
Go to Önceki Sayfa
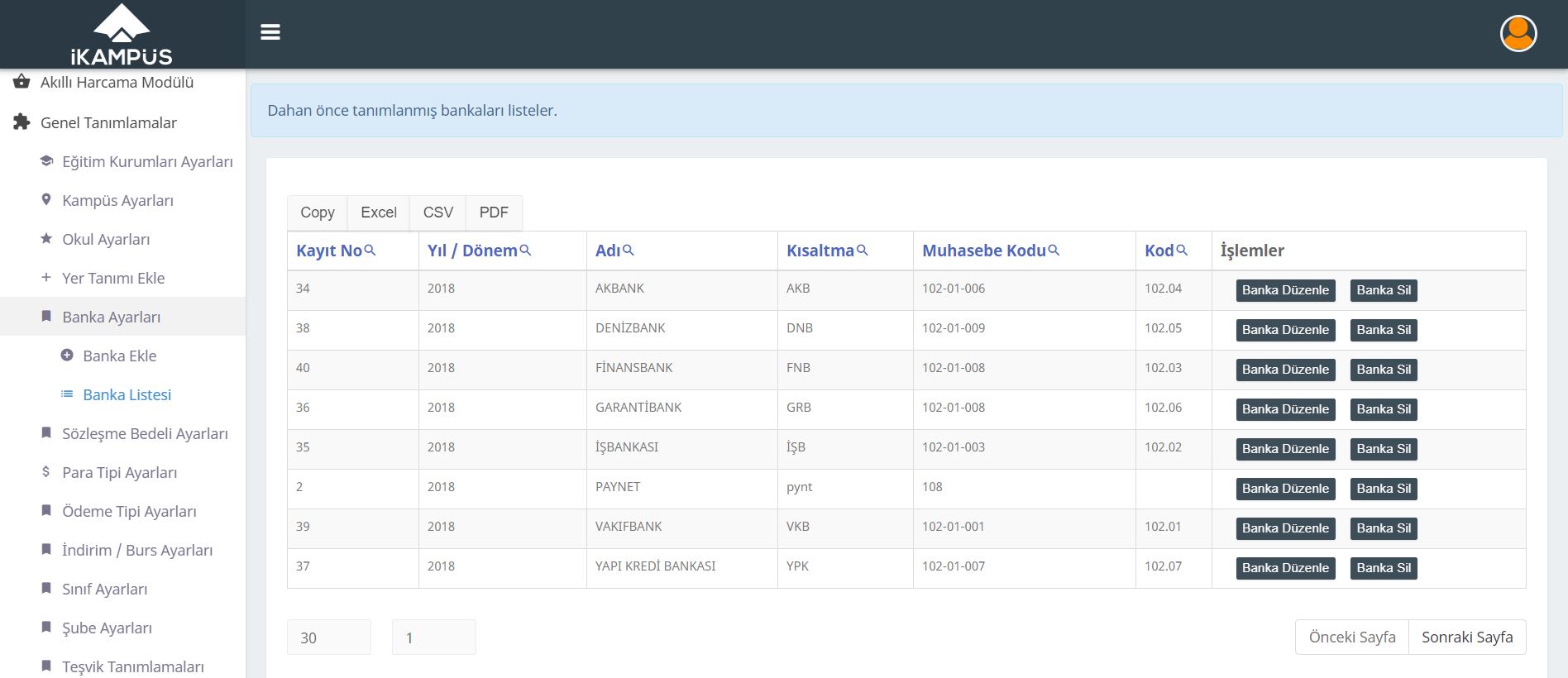1352,637
